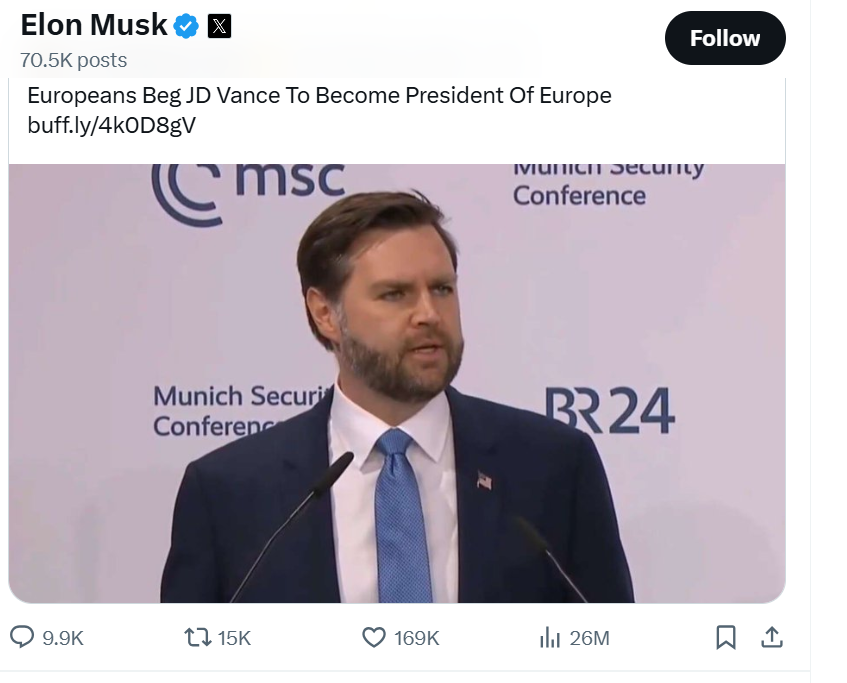Click the 70.5K posts count text
Viewport: 847px width, 683px height.
[74, 60]
